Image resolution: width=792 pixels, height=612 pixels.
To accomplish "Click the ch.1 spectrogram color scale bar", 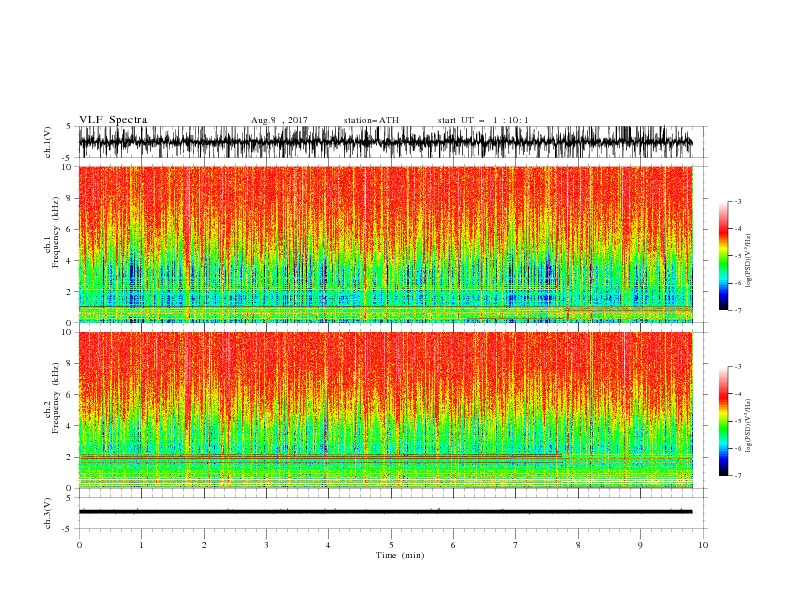I will [x=723, y=256].
